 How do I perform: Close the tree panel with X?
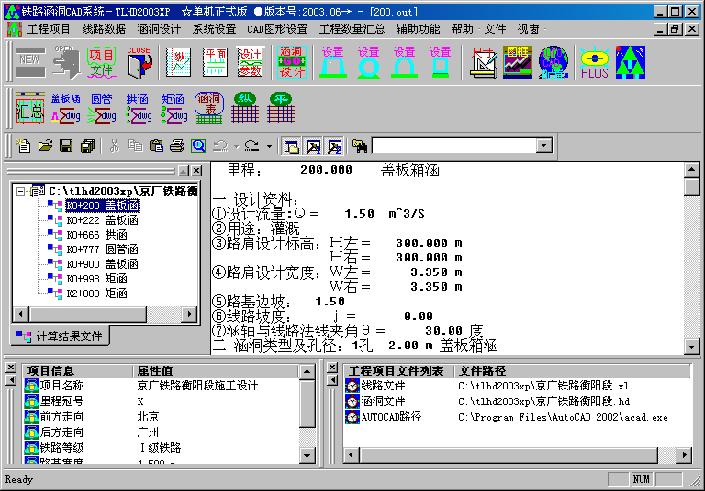[x=196, y=171]
